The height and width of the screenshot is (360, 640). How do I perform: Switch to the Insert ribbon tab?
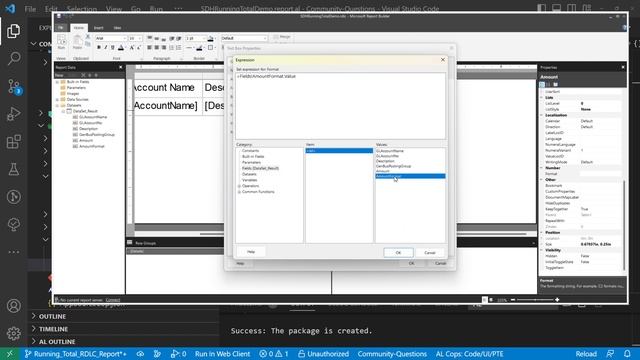(x=98, y=28)
